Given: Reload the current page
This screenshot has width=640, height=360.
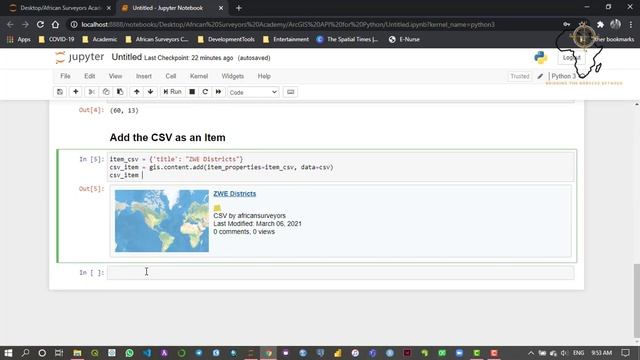Looking at the screenshot, I should coord(40,24).
